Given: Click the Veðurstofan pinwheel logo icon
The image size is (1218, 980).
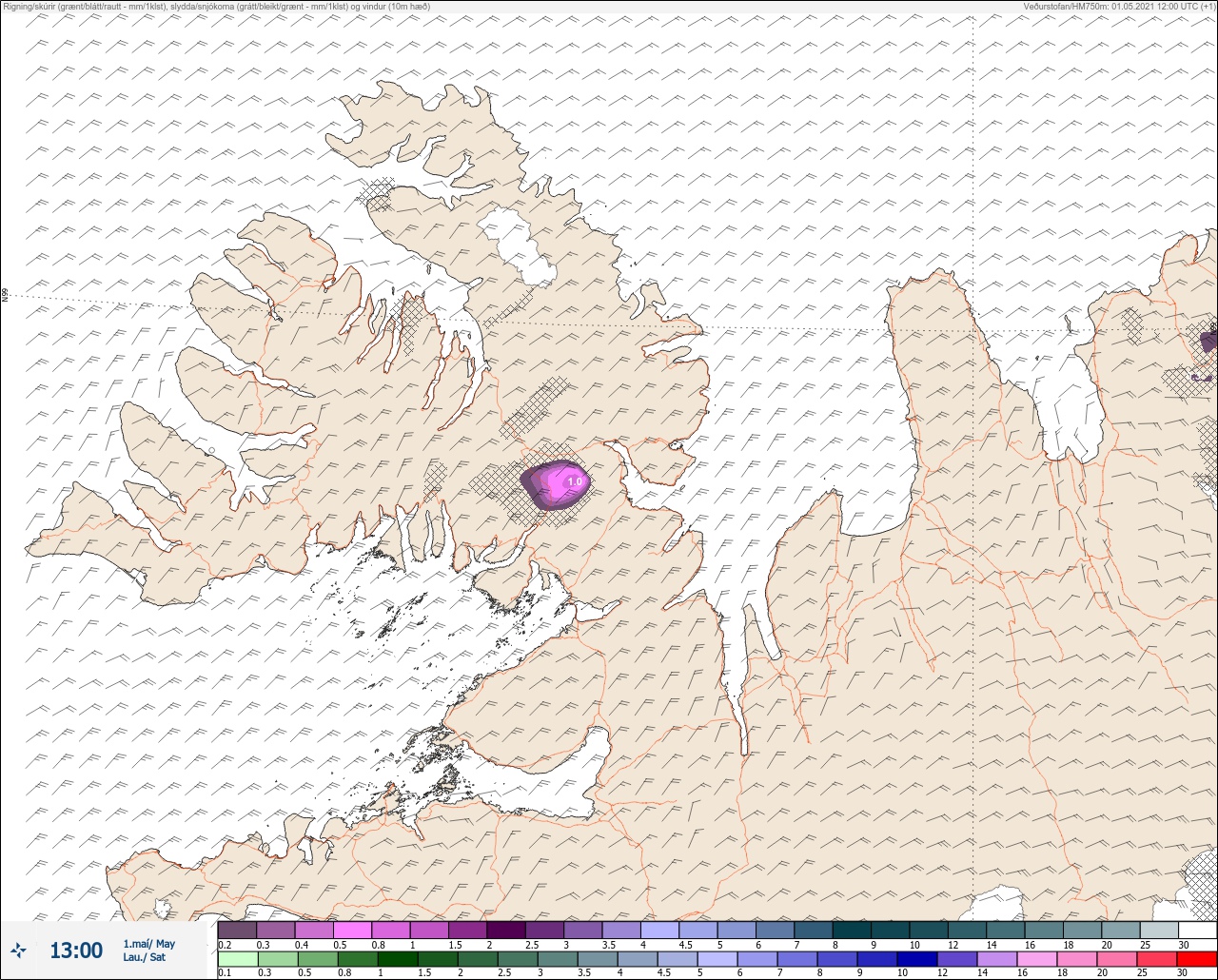Looking at the screenshot, I should pyautogui.click(x=18, y=950).
